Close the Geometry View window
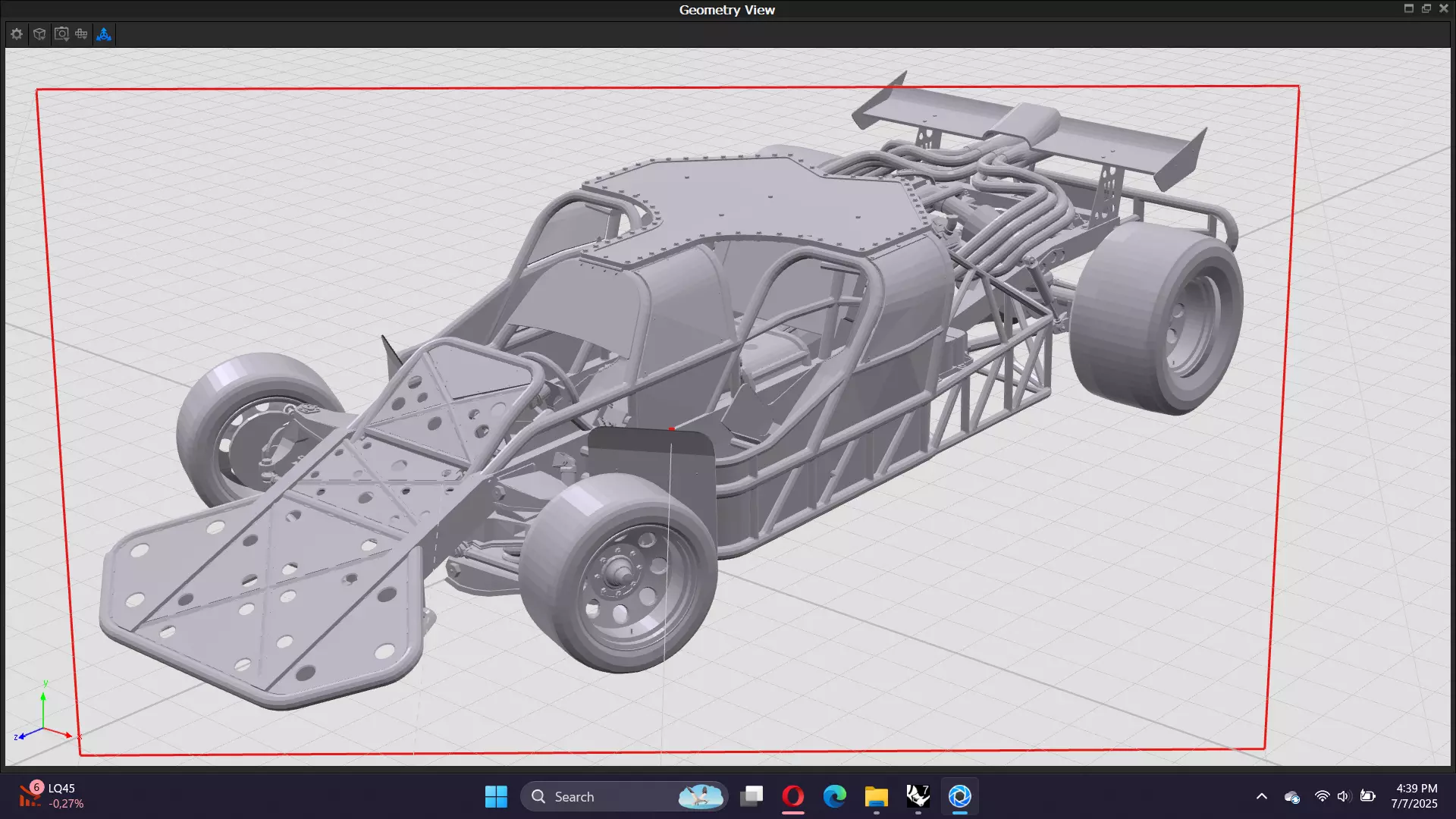Viewport: 1456px width, 819px height. (1444, 8)
